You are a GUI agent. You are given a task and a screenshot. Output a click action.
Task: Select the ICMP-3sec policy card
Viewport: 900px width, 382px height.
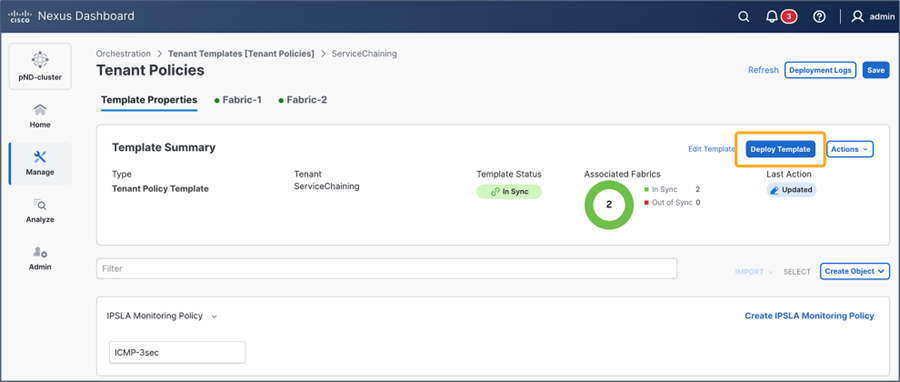[177, 353]
